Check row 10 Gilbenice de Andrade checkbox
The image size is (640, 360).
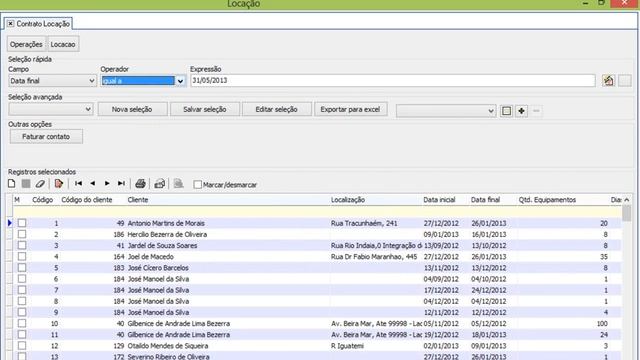coord(22,323)
